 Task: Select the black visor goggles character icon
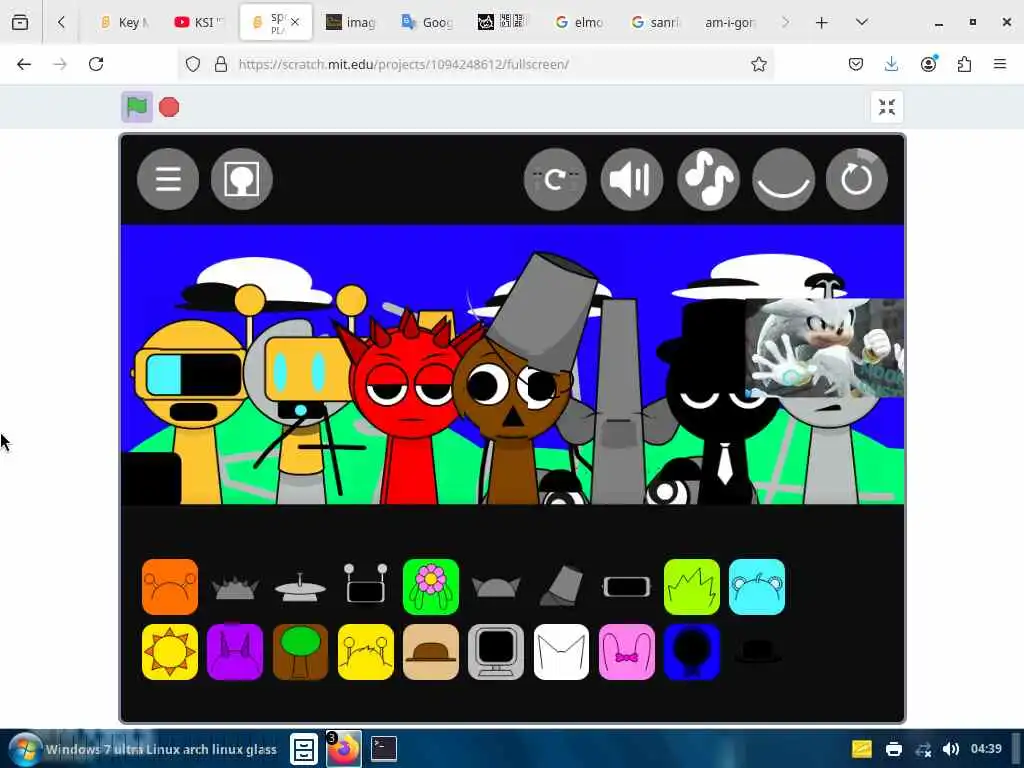point(627,587)
